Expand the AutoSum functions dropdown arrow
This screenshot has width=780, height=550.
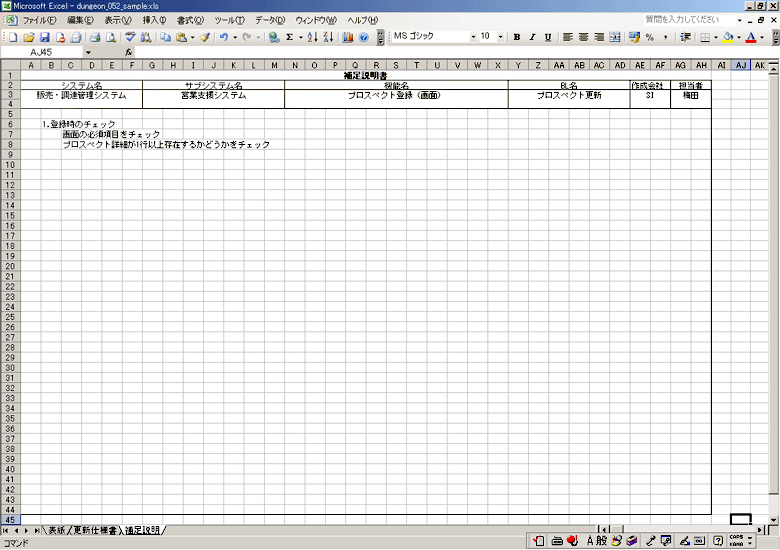pos(300,37)
